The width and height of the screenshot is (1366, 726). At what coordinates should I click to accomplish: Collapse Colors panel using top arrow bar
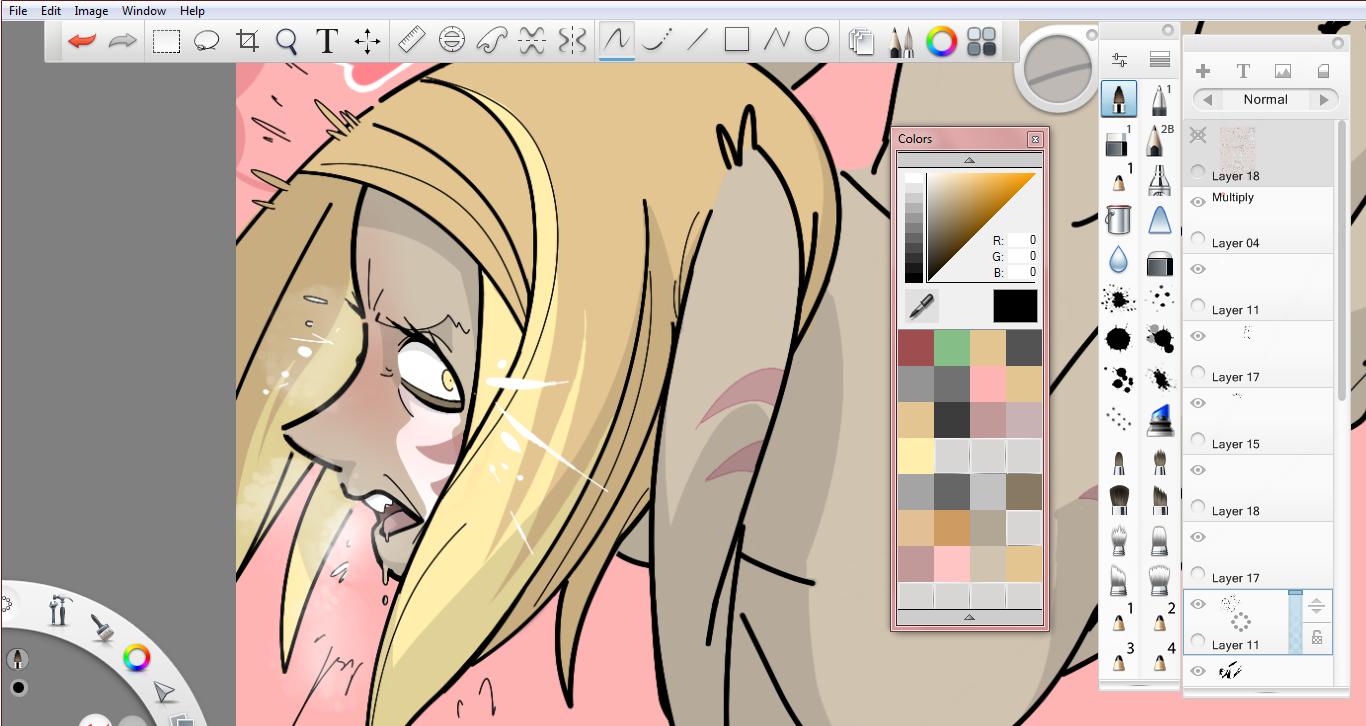click(x=969, y=160)
